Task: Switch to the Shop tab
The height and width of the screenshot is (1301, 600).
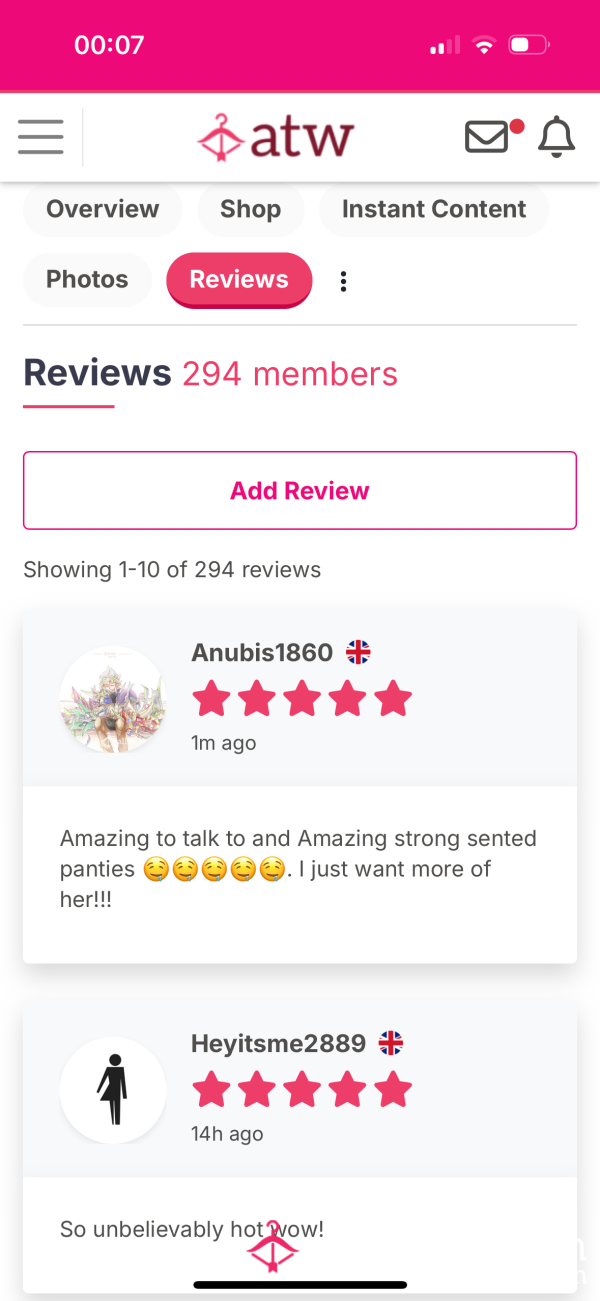Action: 250,209
